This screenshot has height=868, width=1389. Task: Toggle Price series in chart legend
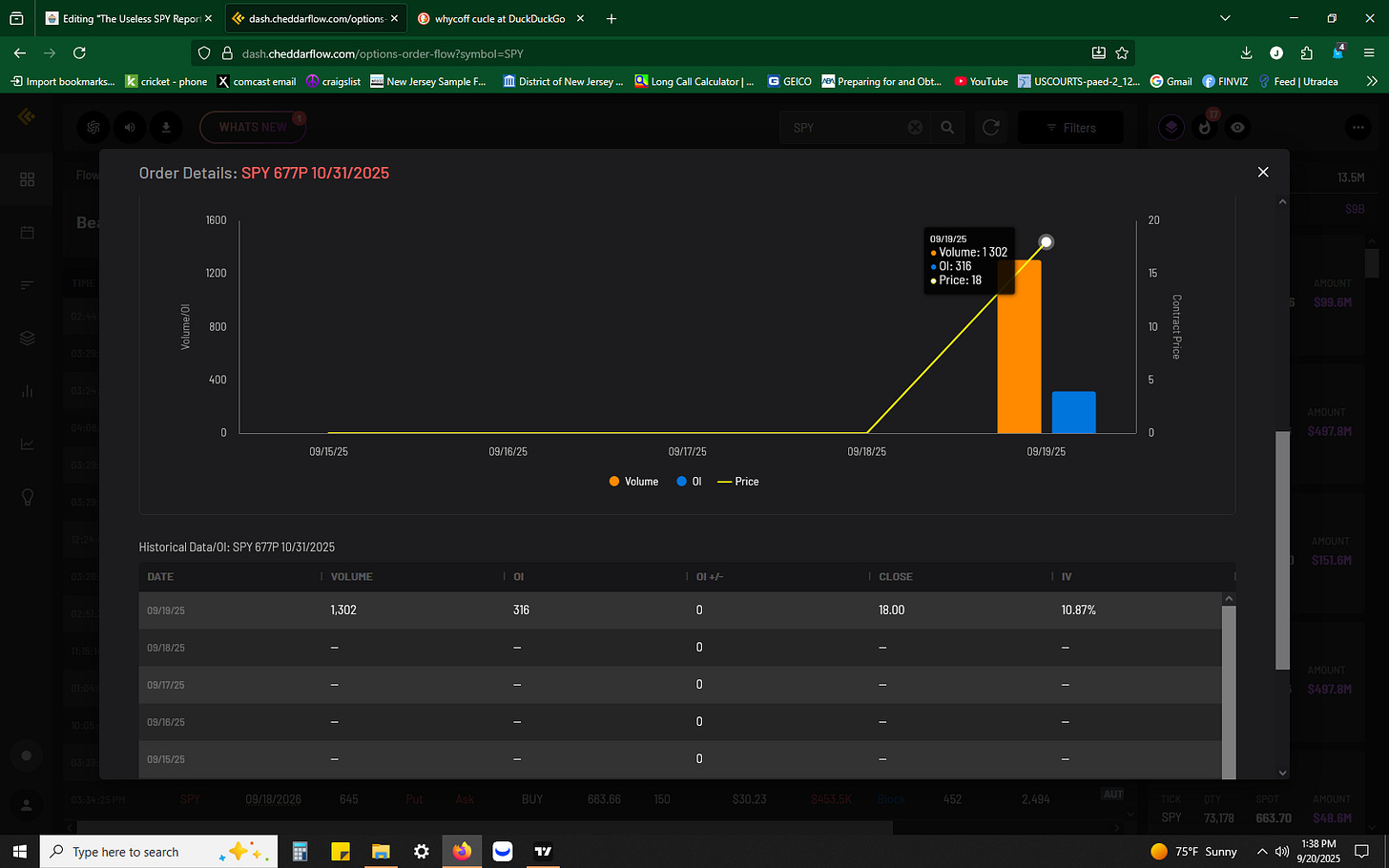pyautogui.click(x=738, y=482)
